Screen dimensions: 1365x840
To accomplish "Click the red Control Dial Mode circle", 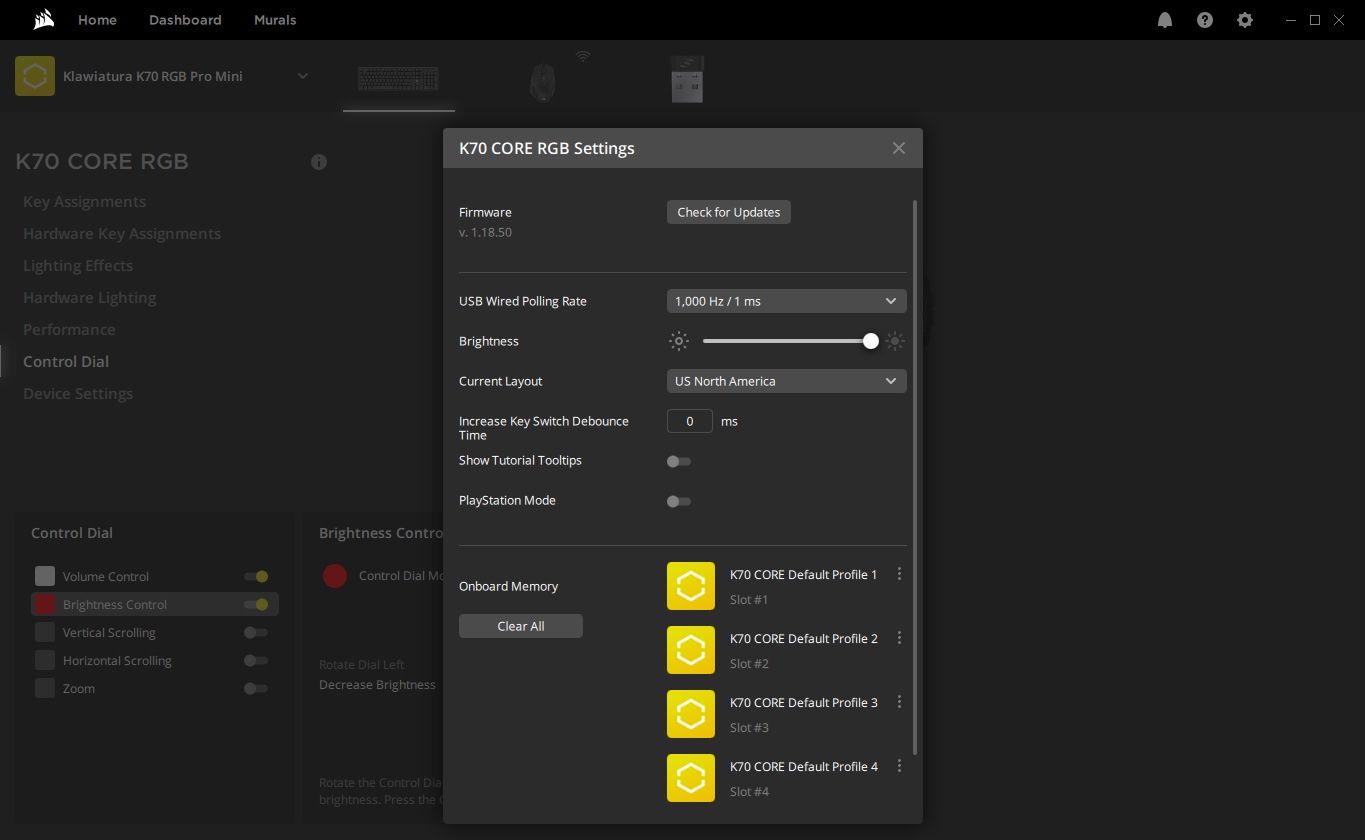I will [335, 576].
